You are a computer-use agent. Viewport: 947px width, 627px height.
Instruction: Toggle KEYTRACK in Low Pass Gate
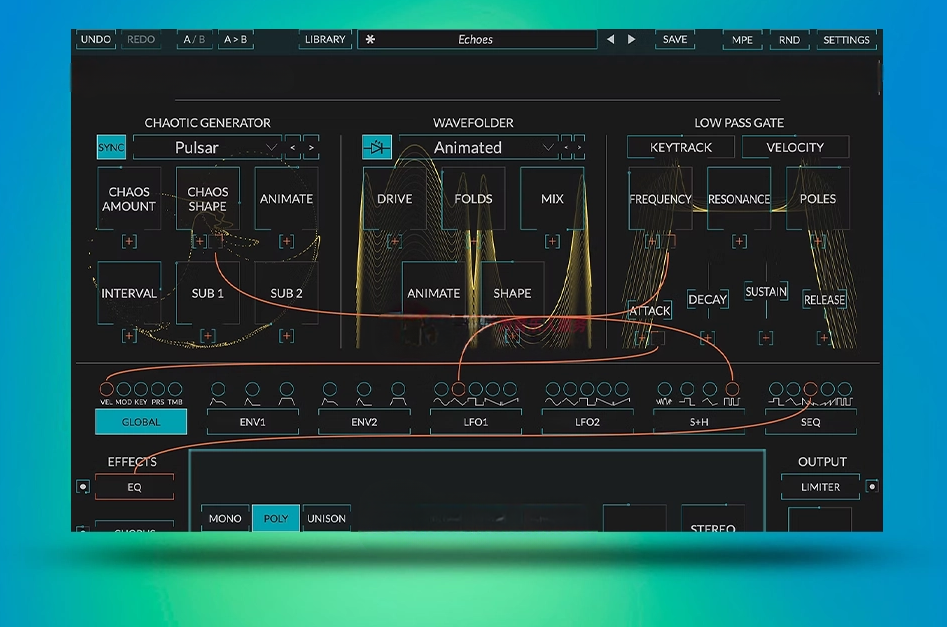click(681, 147)
